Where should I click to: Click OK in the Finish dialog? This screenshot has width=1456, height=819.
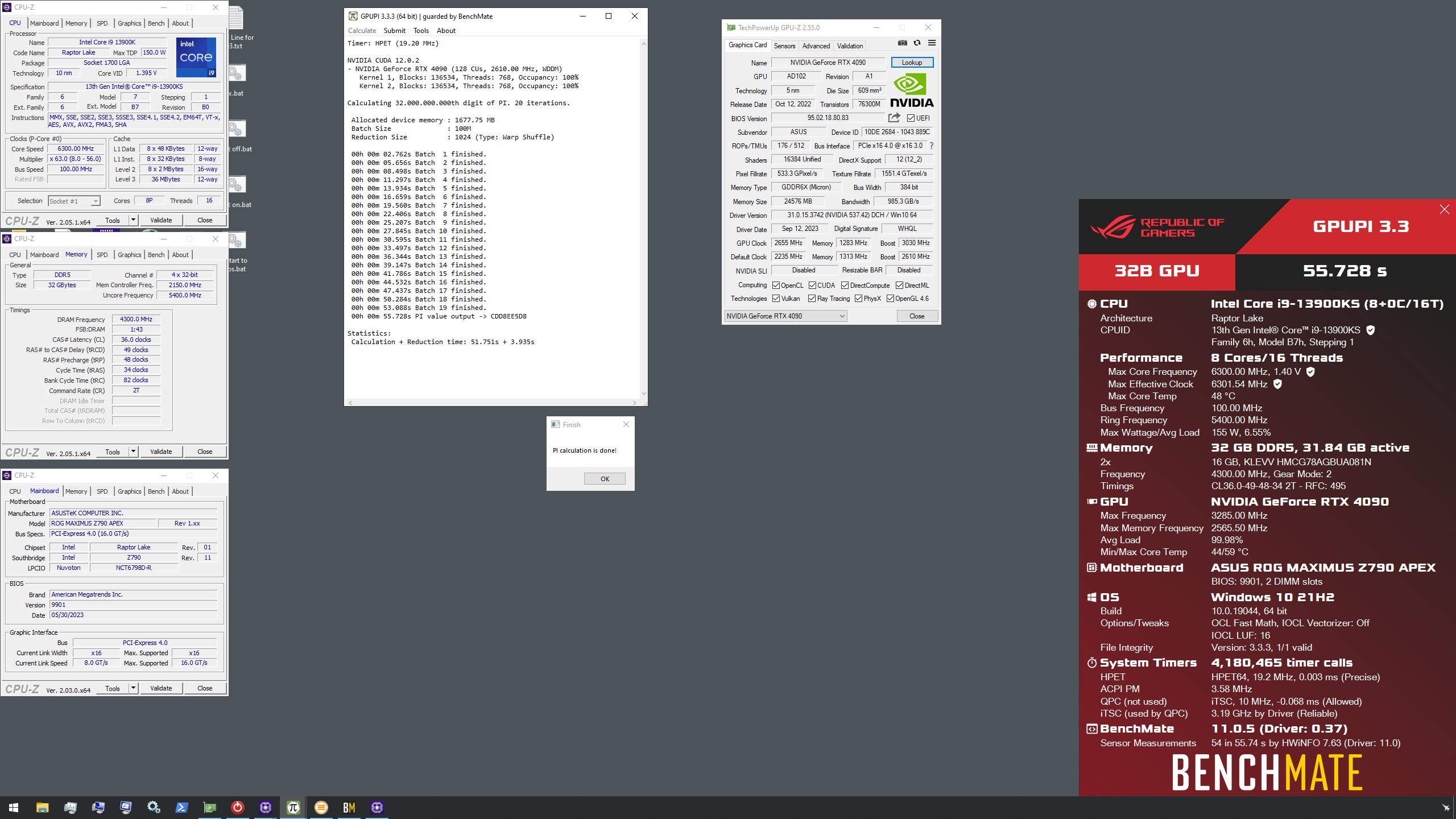click(605, 479)
